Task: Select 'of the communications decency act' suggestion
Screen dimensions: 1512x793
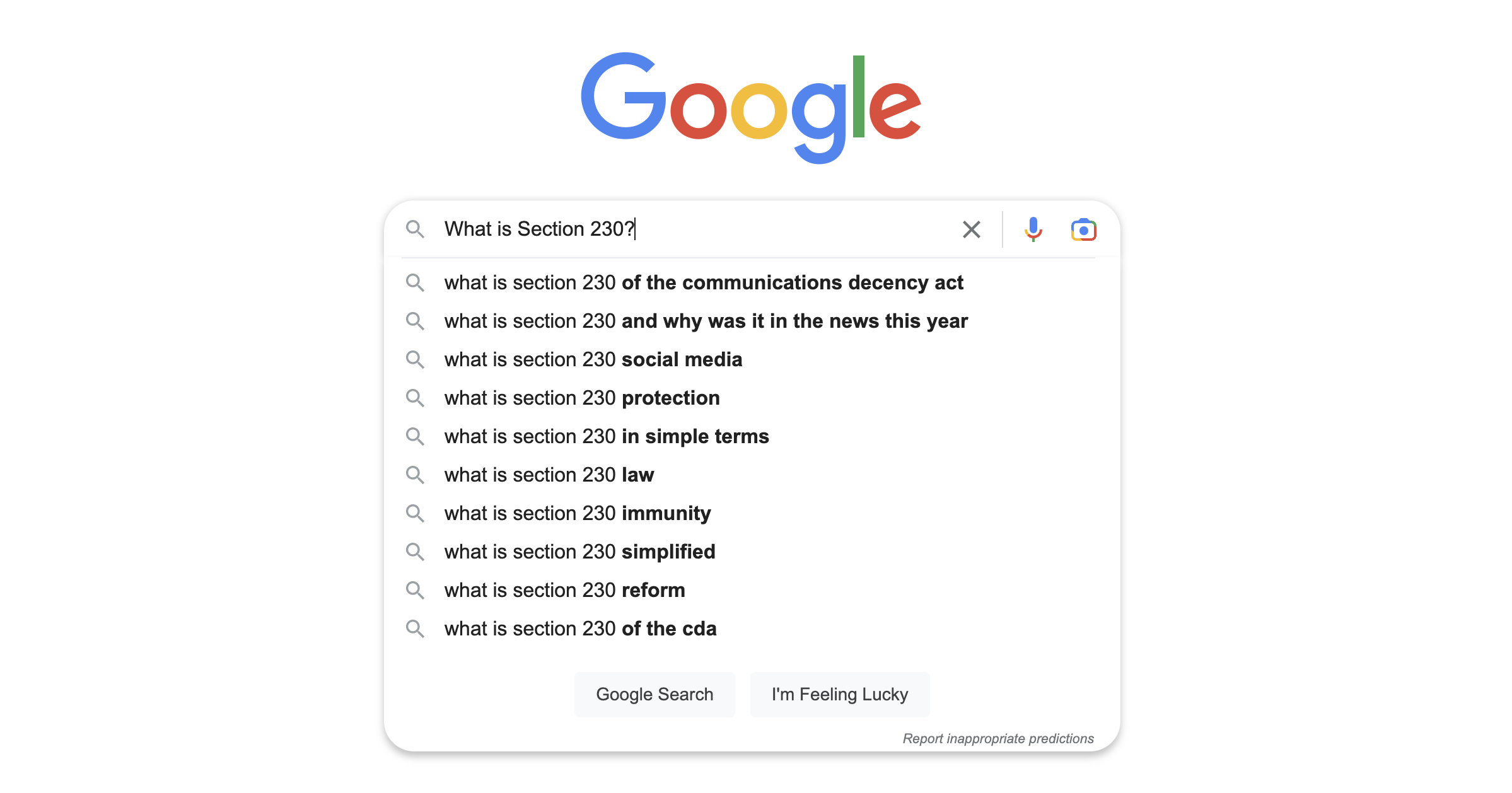Action: click(x=703, y=282)
